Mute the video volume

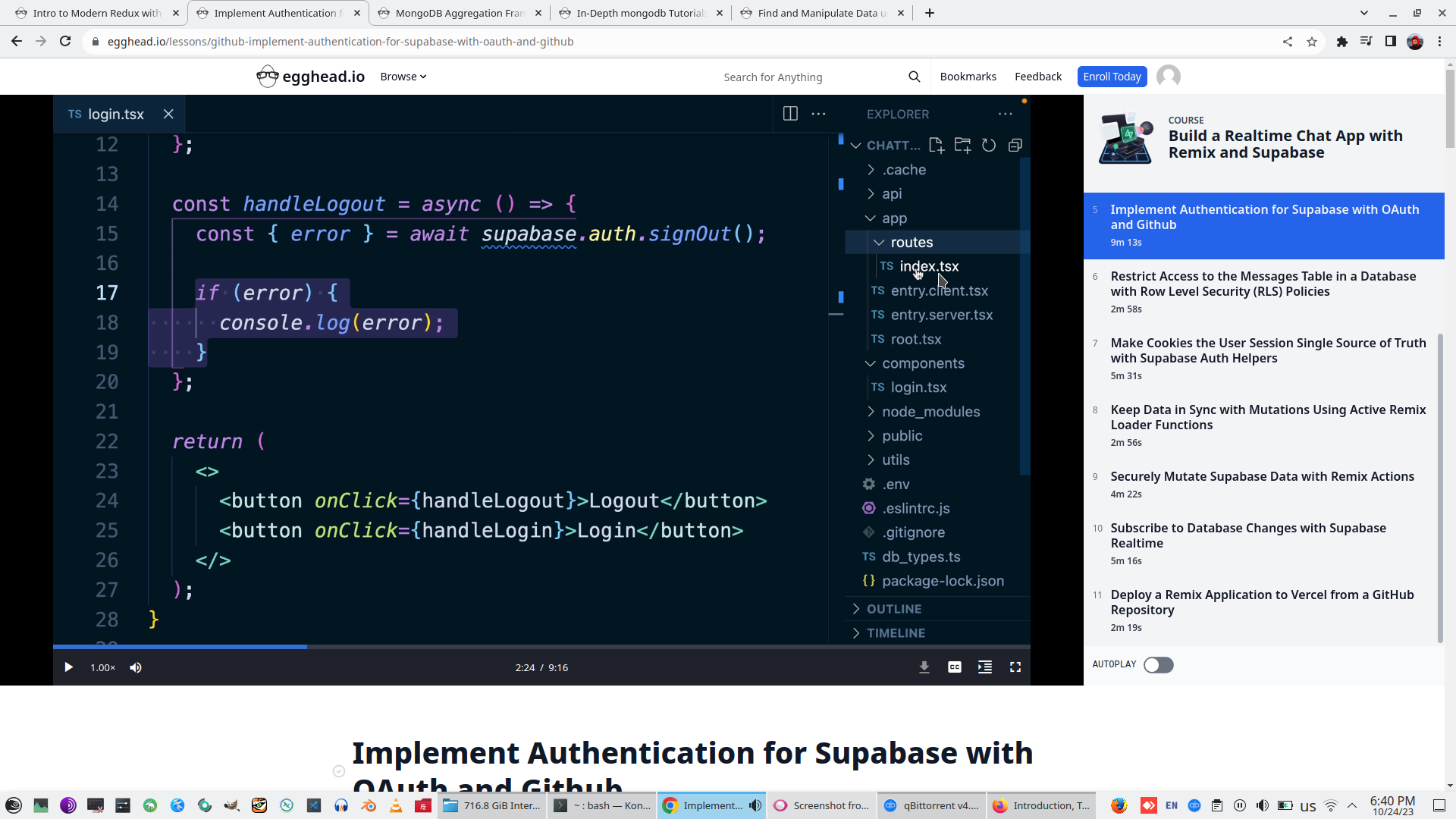coord(136,667)
